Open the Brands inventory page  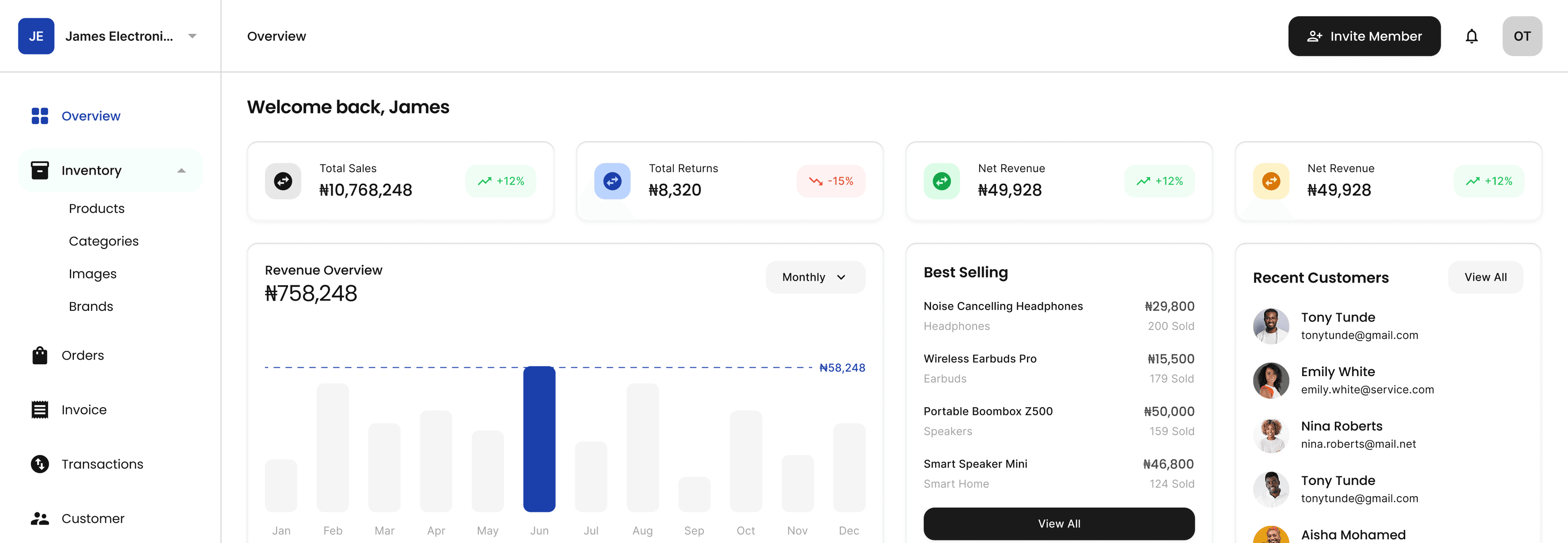tap(91, 306)
